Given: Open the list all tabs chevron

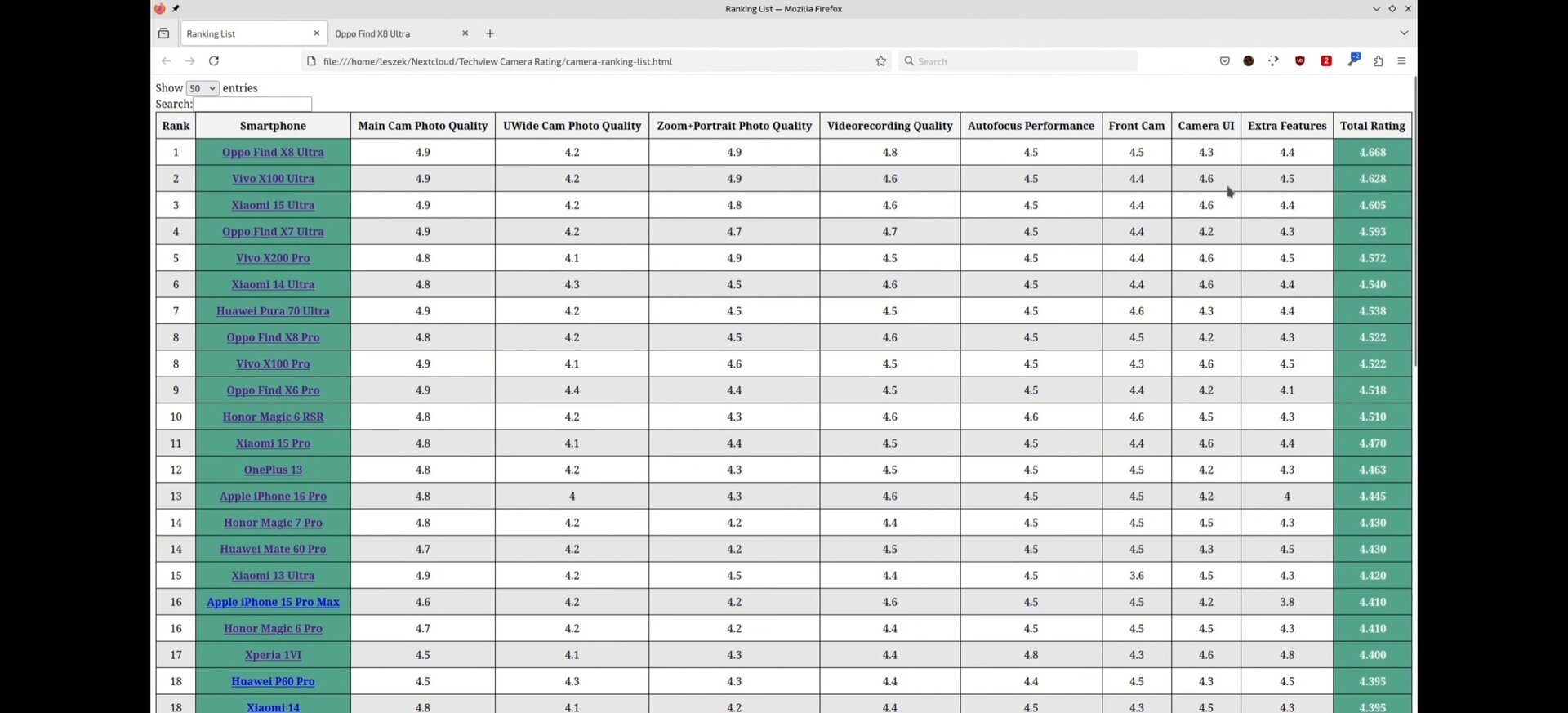Looking at the screenshot, I should click(x=1404, y=33).
